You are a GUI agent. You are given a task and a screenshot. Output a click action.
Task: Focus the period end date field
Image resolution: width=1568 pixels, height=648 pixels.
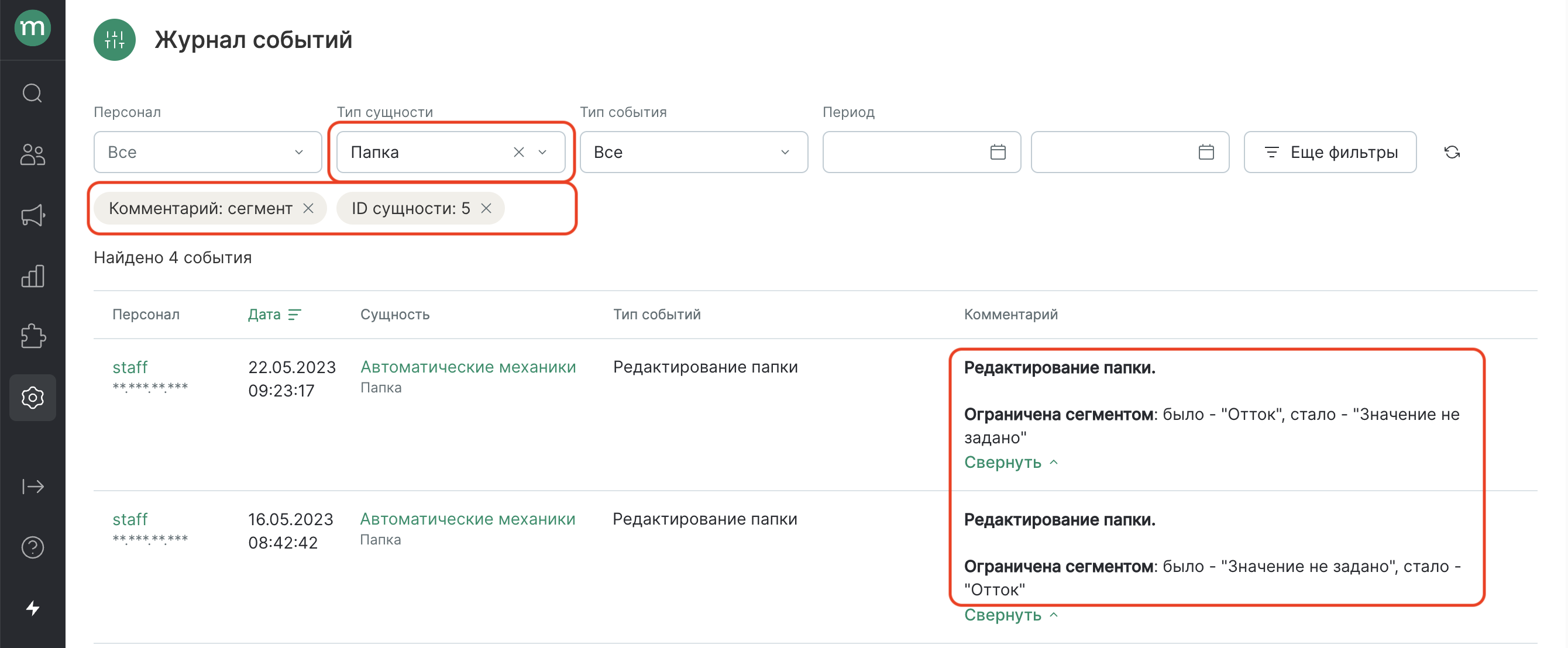(x=1130, y=152)
